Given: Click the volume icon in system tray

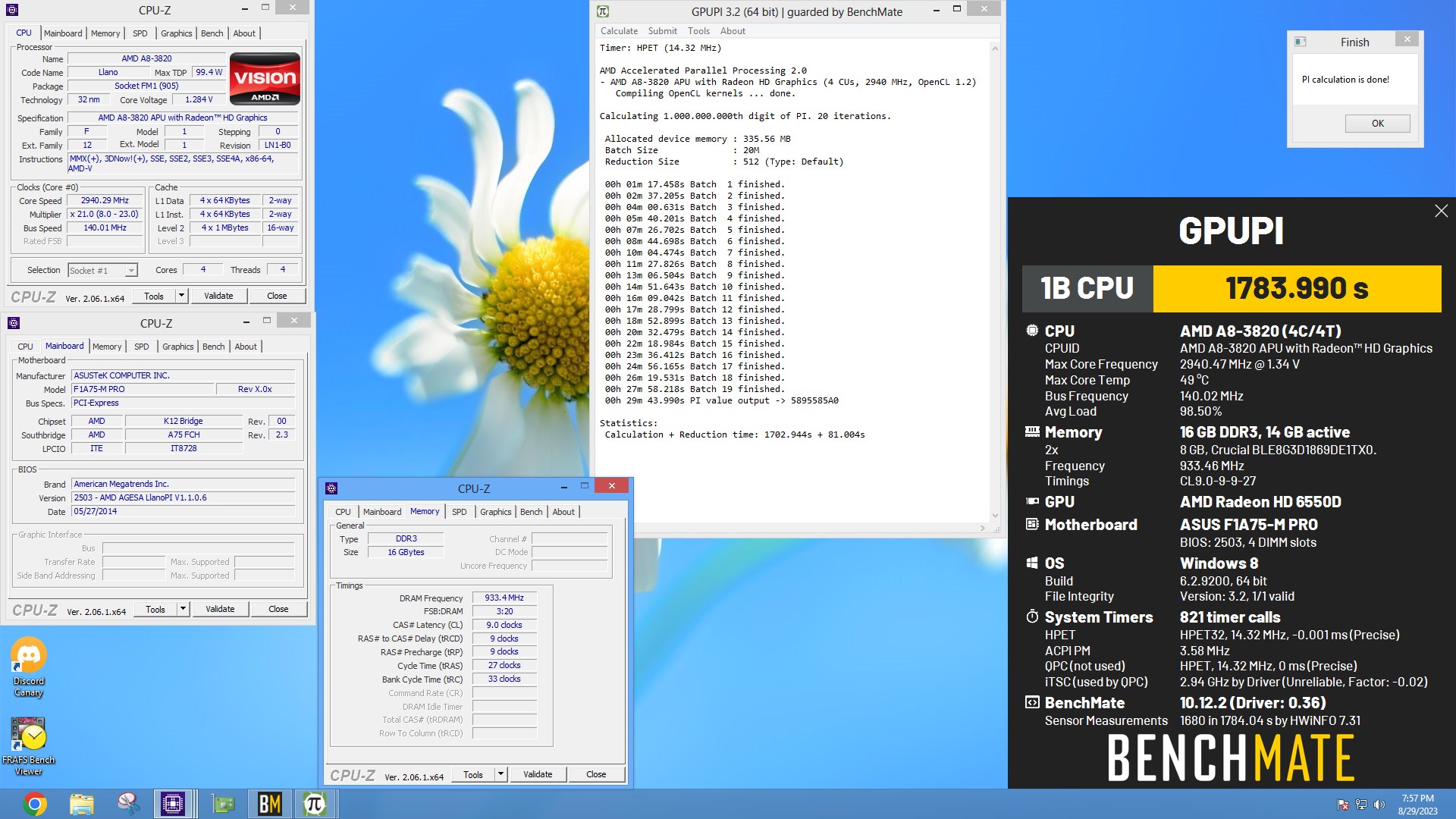Looking at the screenshot, I should pos(1379,805).
